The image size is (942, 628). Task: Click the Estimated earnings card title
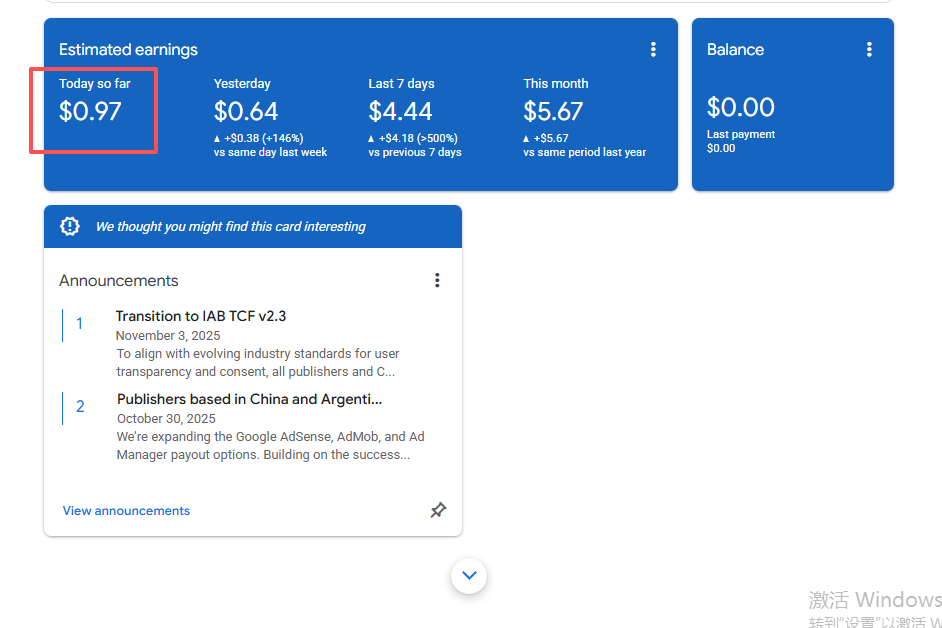pyautogui.click(x=128, y=50)
